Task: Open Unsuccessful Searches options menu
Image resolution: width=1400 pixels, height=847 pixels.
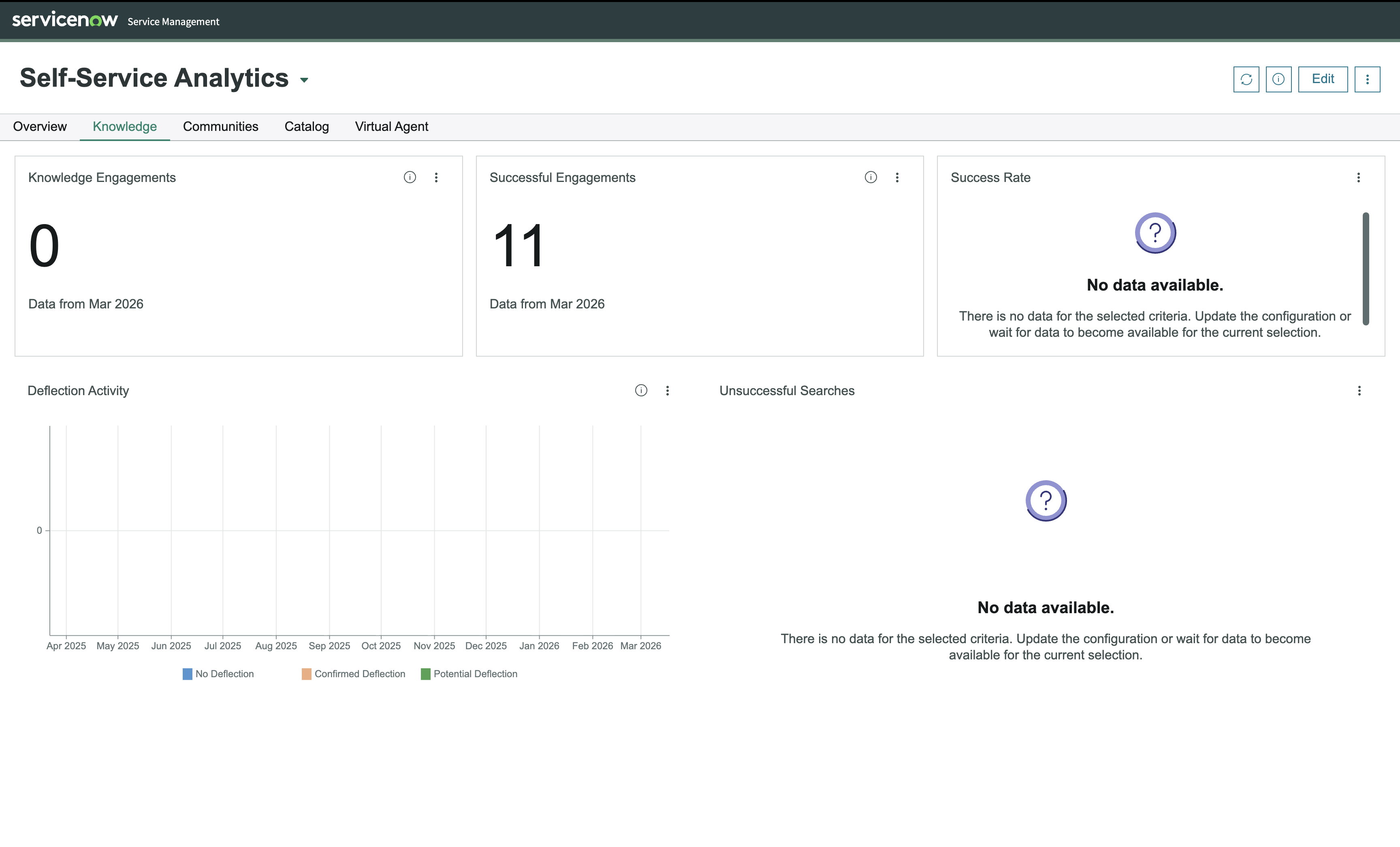Action: [1359, 391]
